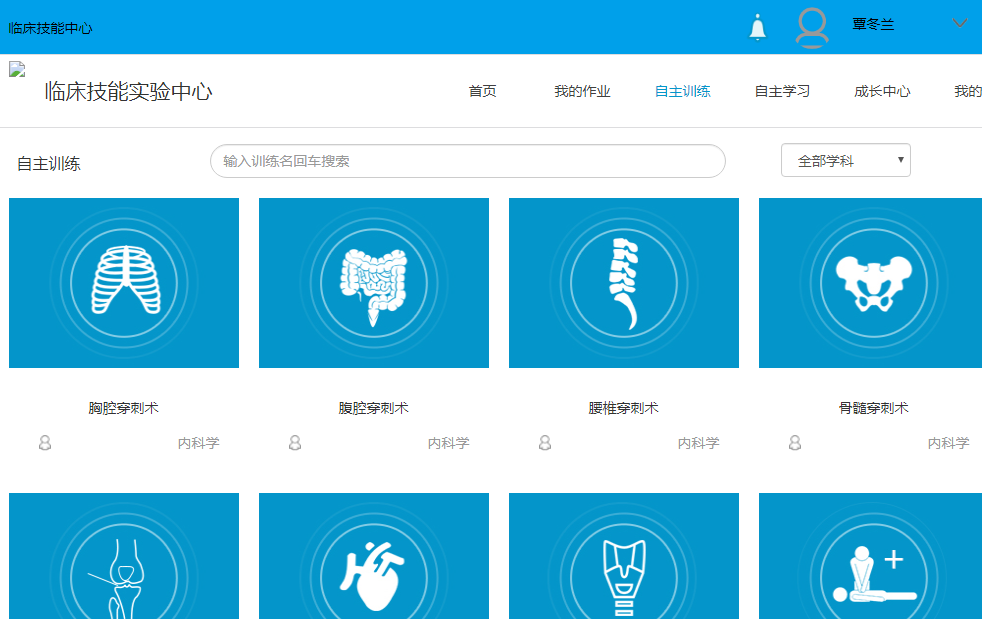Open the 我的作业 menu item
Image resolution: width=982 pixels, height=619 pixels.
coord(582,92)
